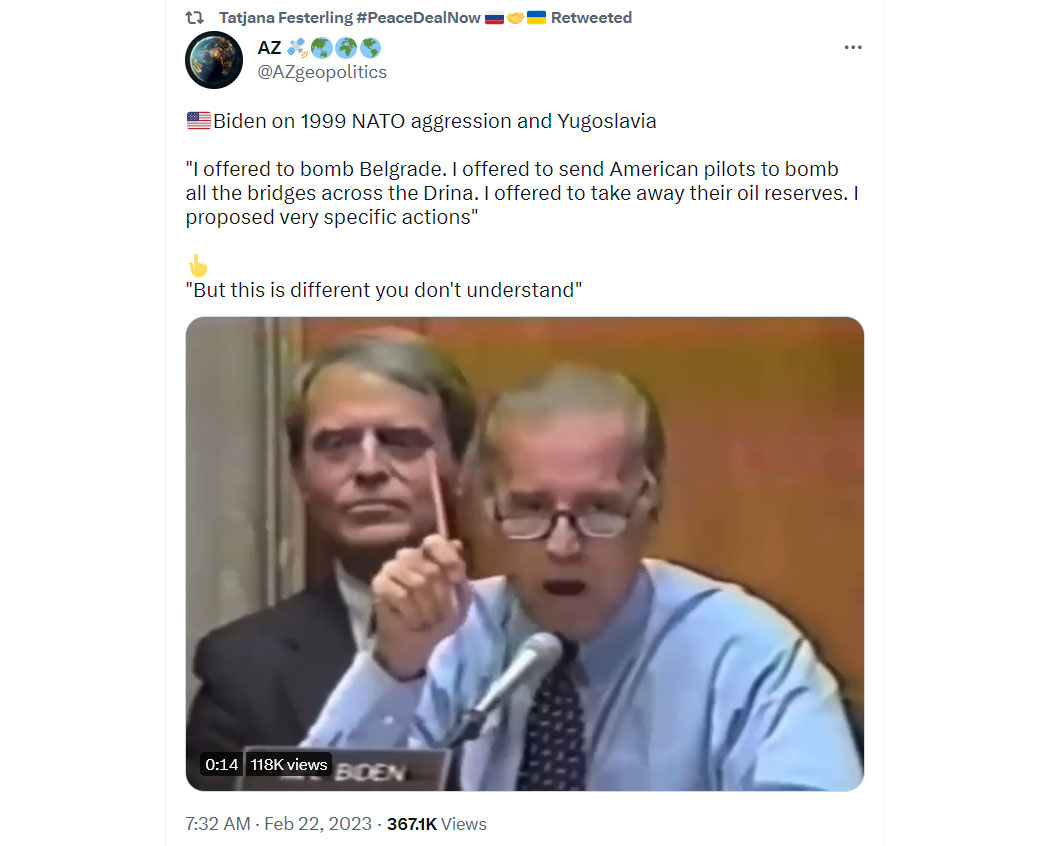1050x846 pixels.
Task: Open Tatjana Festerling's profile from retweet label
Action: click(x=349, y=17)
